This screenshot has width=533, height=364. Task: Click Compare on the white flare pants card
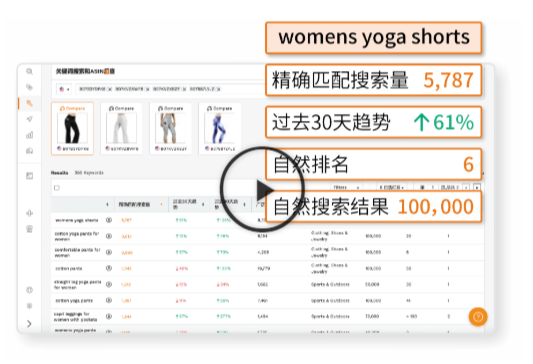click(x=121, y=108)
